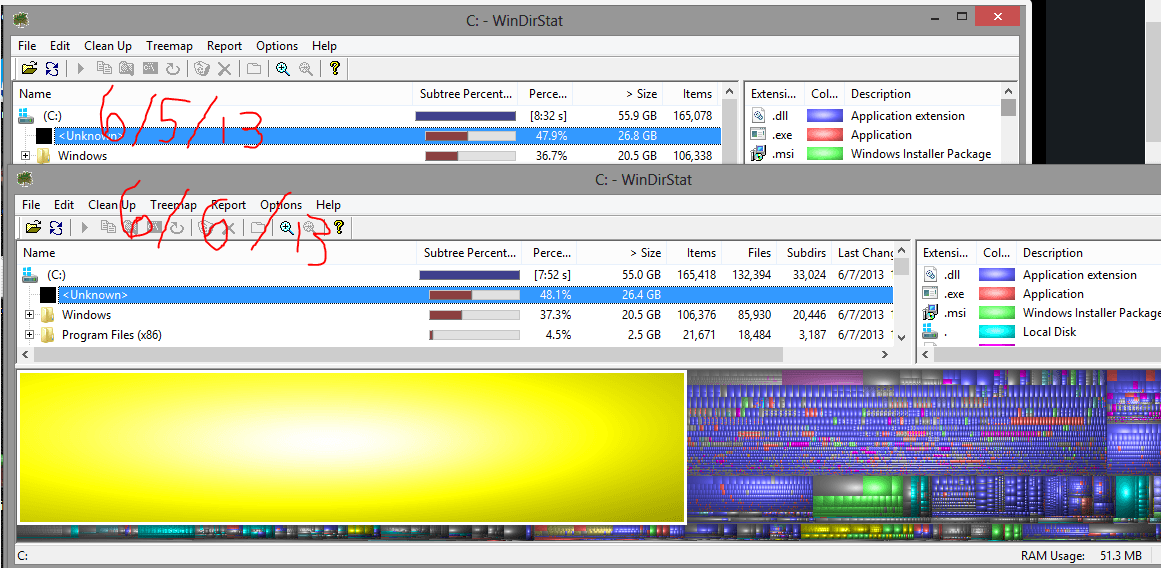Click cyan Local Disk color swatch

pos(997,332)
